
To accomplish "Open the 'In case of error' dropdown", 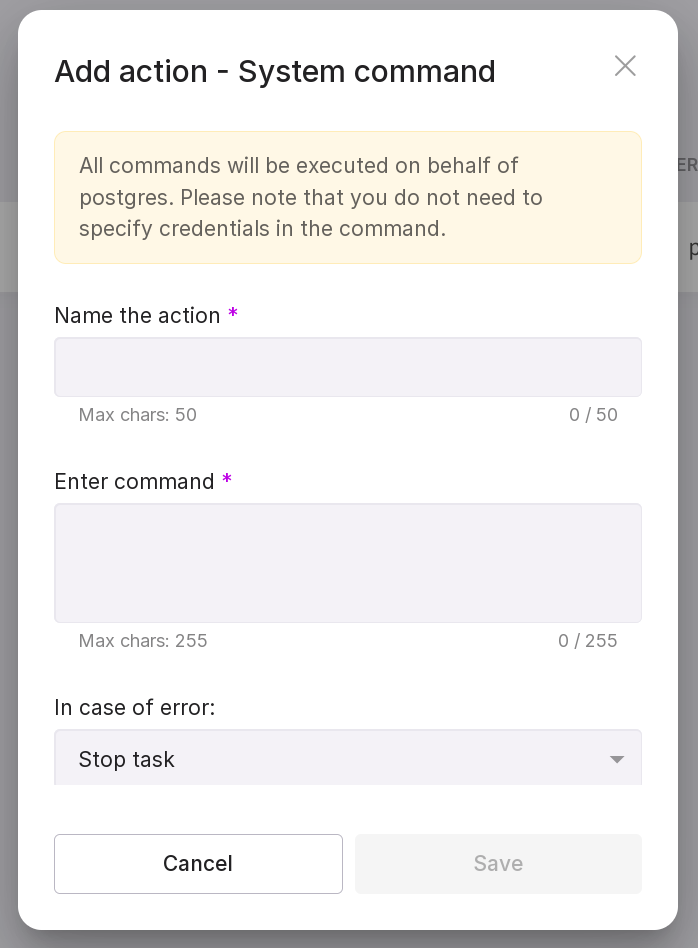I will [x=347, y=758].
